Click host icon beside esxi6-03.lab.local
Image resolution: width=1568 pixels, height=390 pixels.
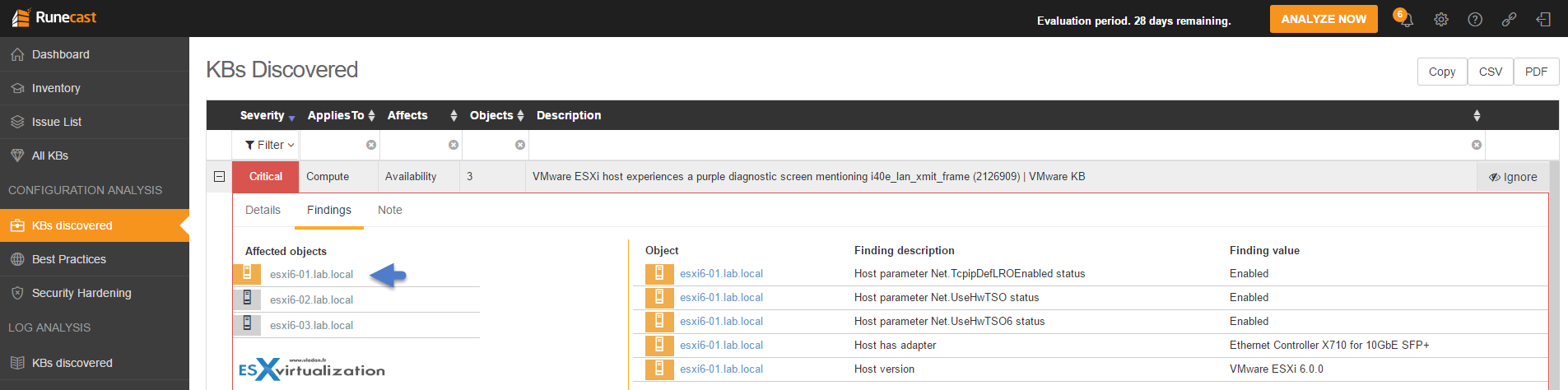247,324
